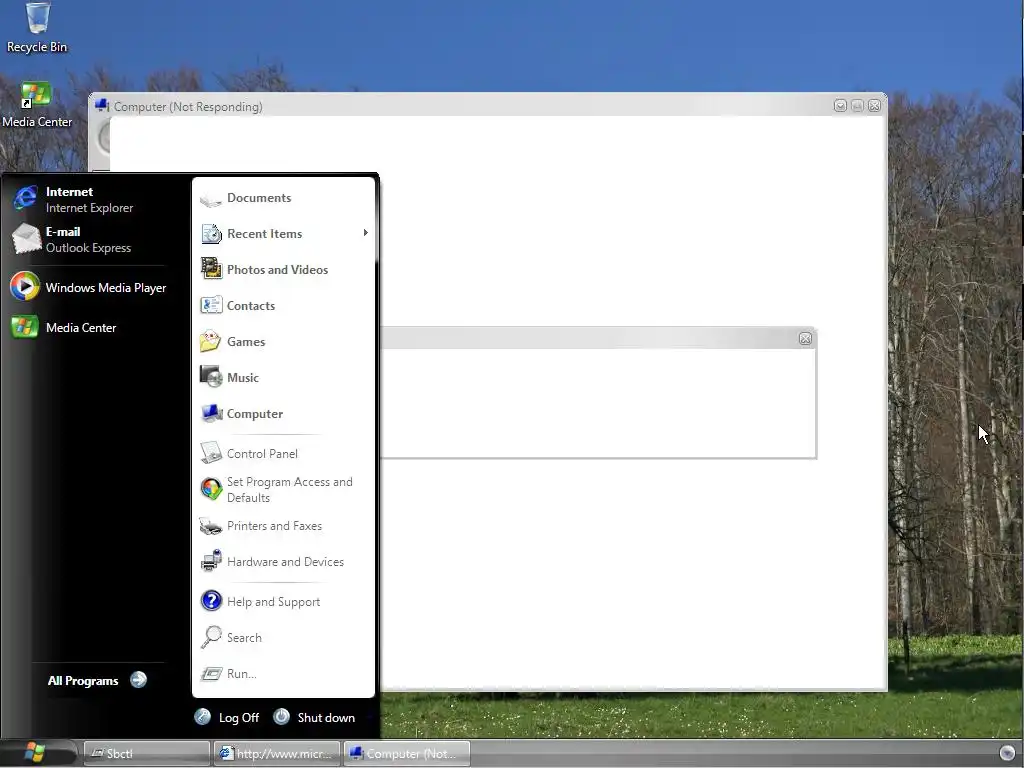The height and width of the screenshot is (768, 1024).
Task: Click the Windows Start button
Action: [36, 753]
